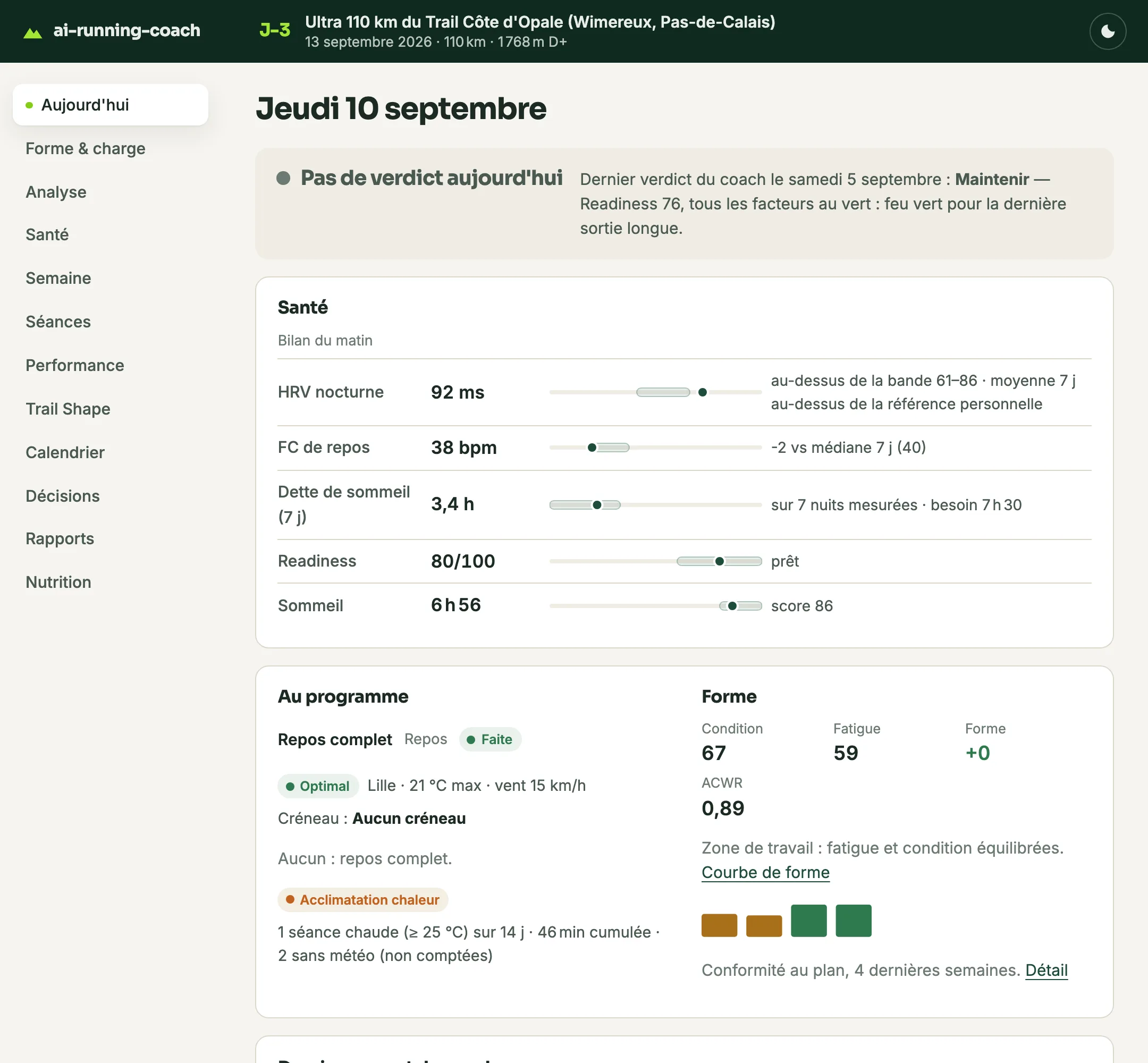This screenshot has height=1063, width=1148.
Task: Click the 3,4 h sleep debt value
Action: click(x=453, y=504)
